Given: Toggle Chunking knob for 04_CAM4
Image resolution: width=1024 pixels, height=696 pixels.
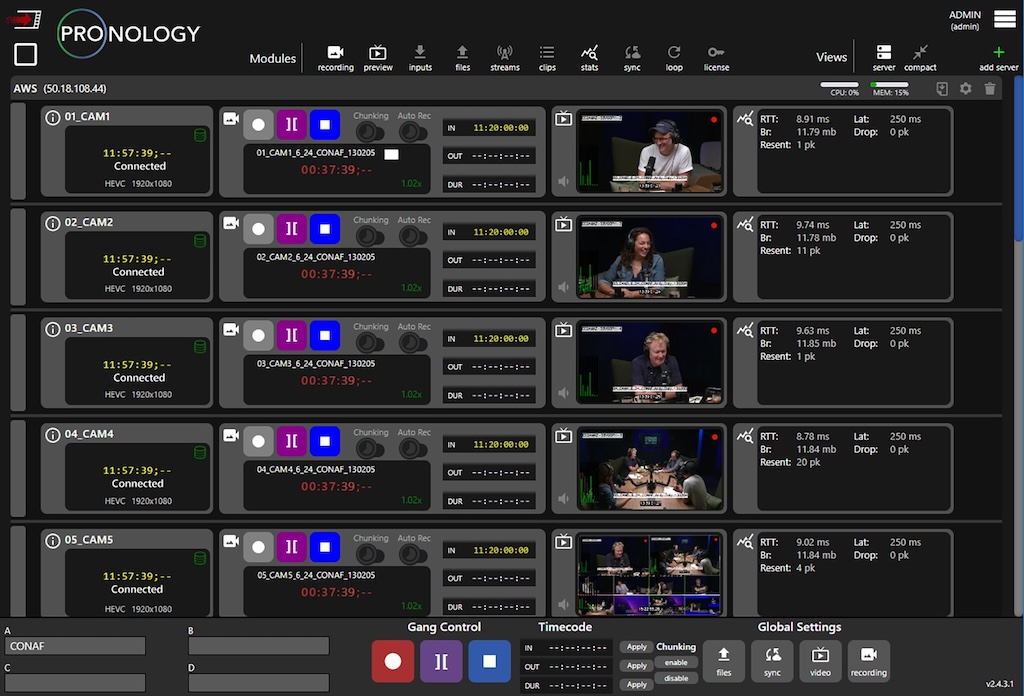Looking at the screenshot, I should coord(370,449).
